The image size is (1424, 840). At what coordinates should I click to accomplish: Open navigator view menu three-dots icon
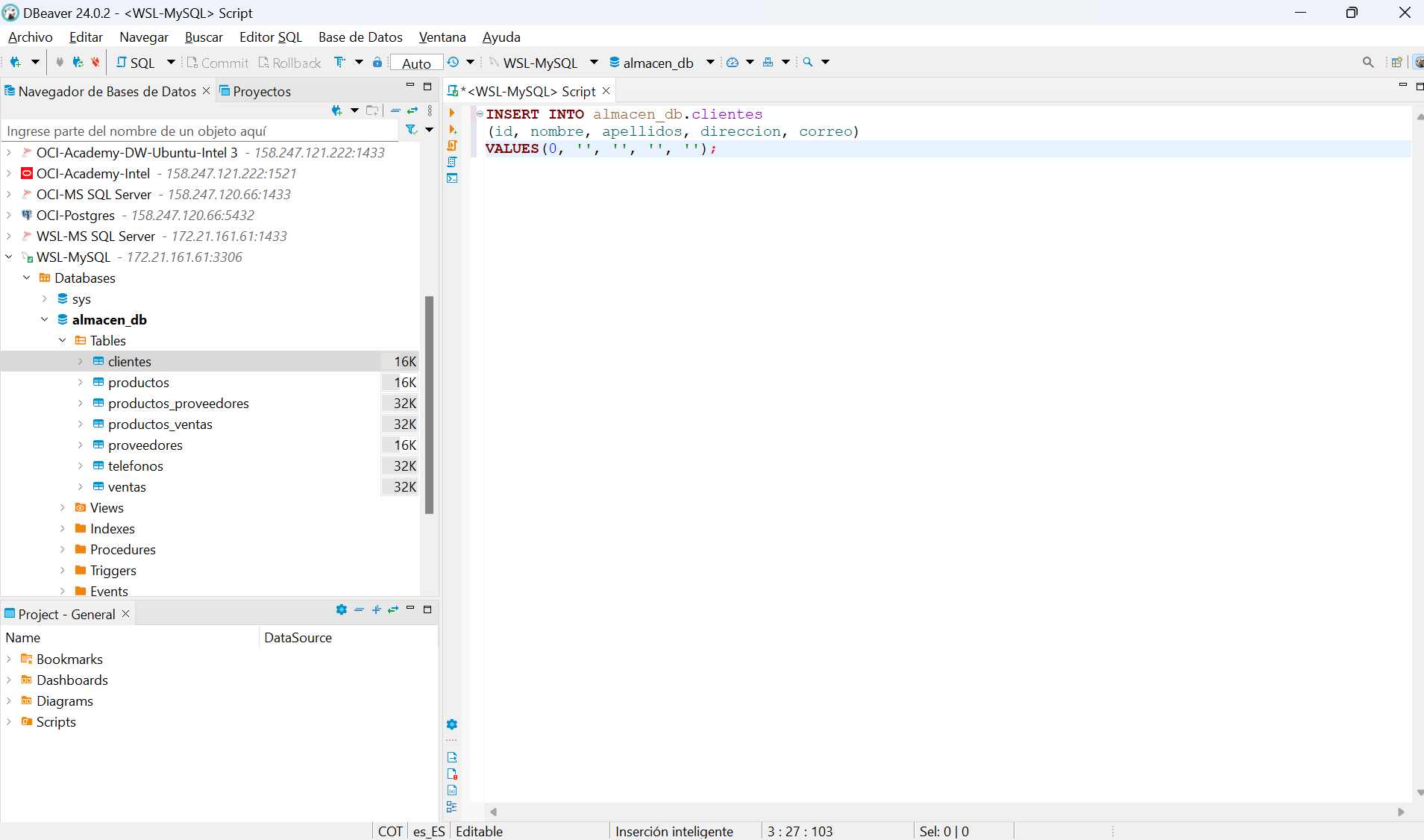click(430, 110)
